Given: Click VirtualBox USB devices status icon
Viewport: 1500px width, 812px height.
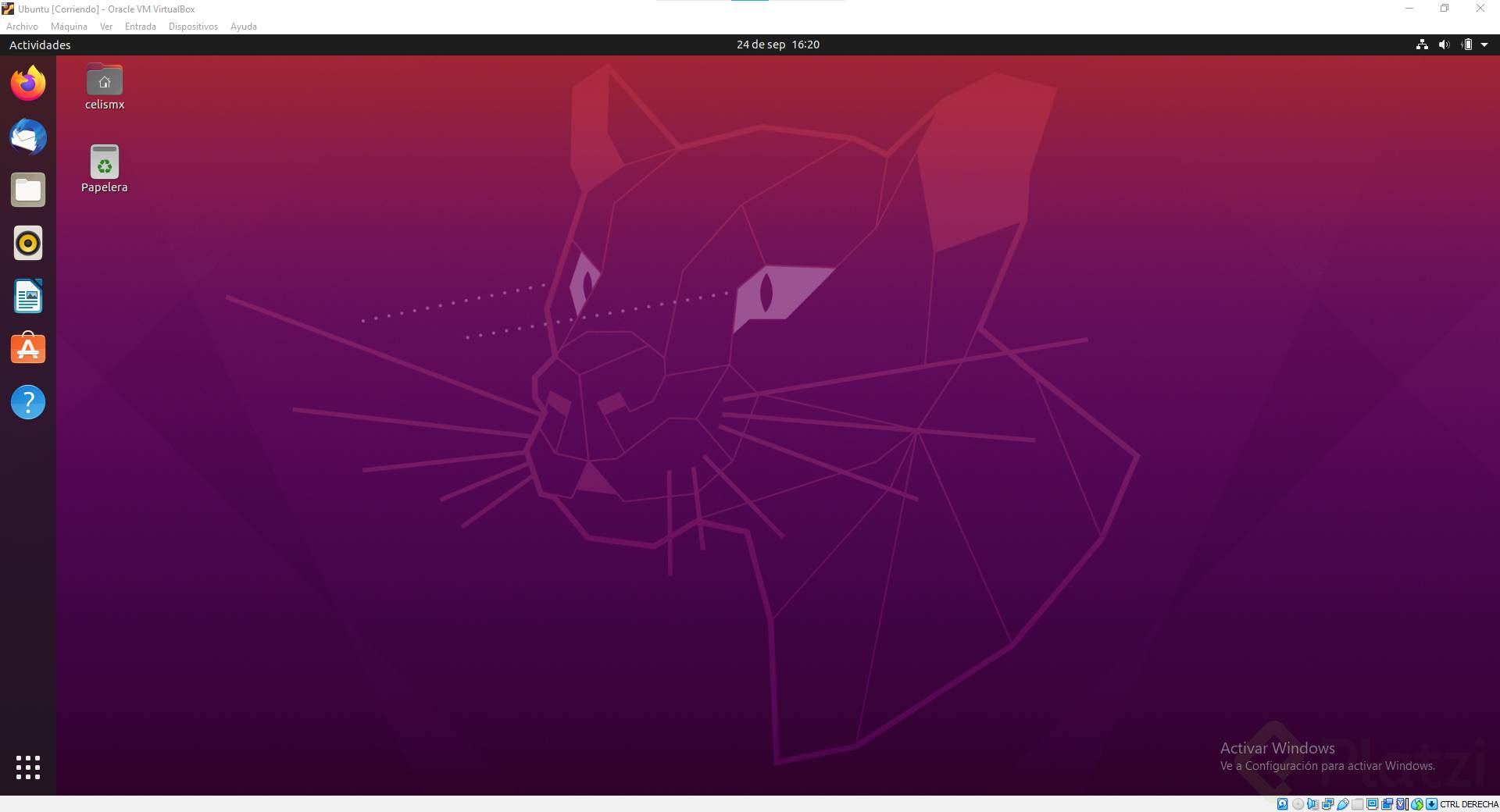Looking at the screenshot, I should tap(1343, 804).
